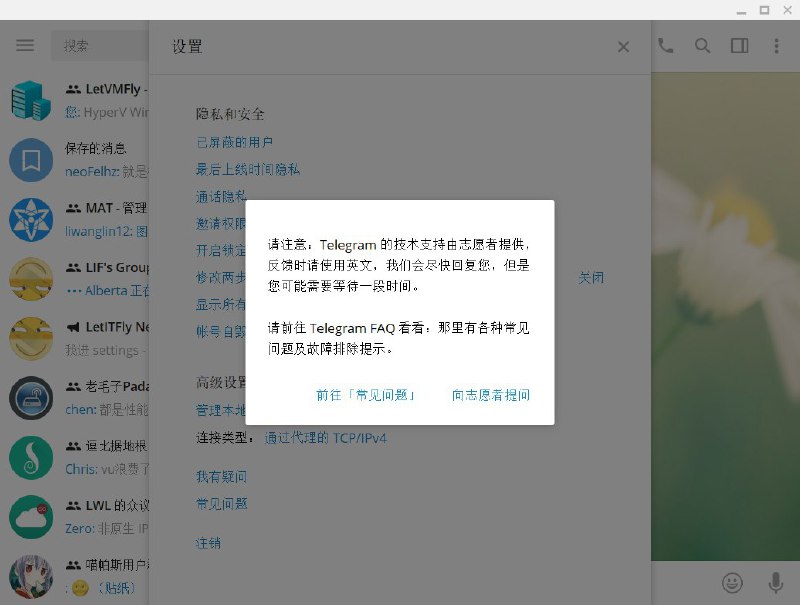Viewport: 800px width, 605px height.
Task: Click the chat search magnifier icon
Action: point(703,46)
